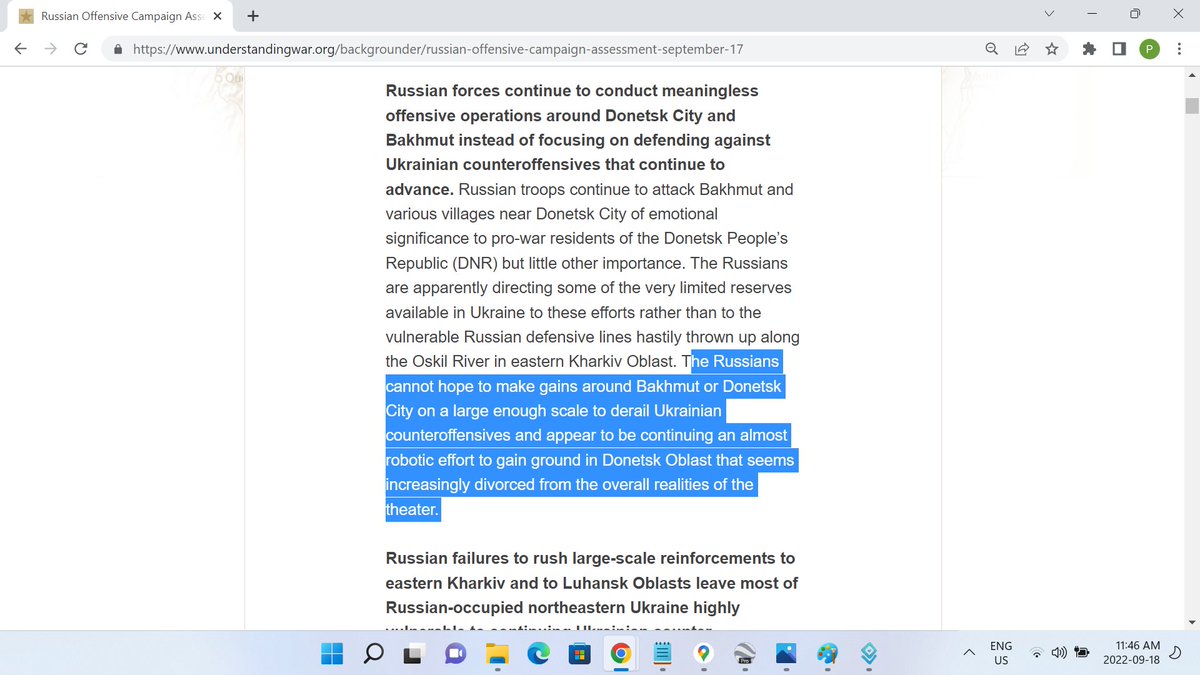Switch ENG US input language
This screenshot has width=1200, height=675.
pyautogui.click(x=1001, y=653)
